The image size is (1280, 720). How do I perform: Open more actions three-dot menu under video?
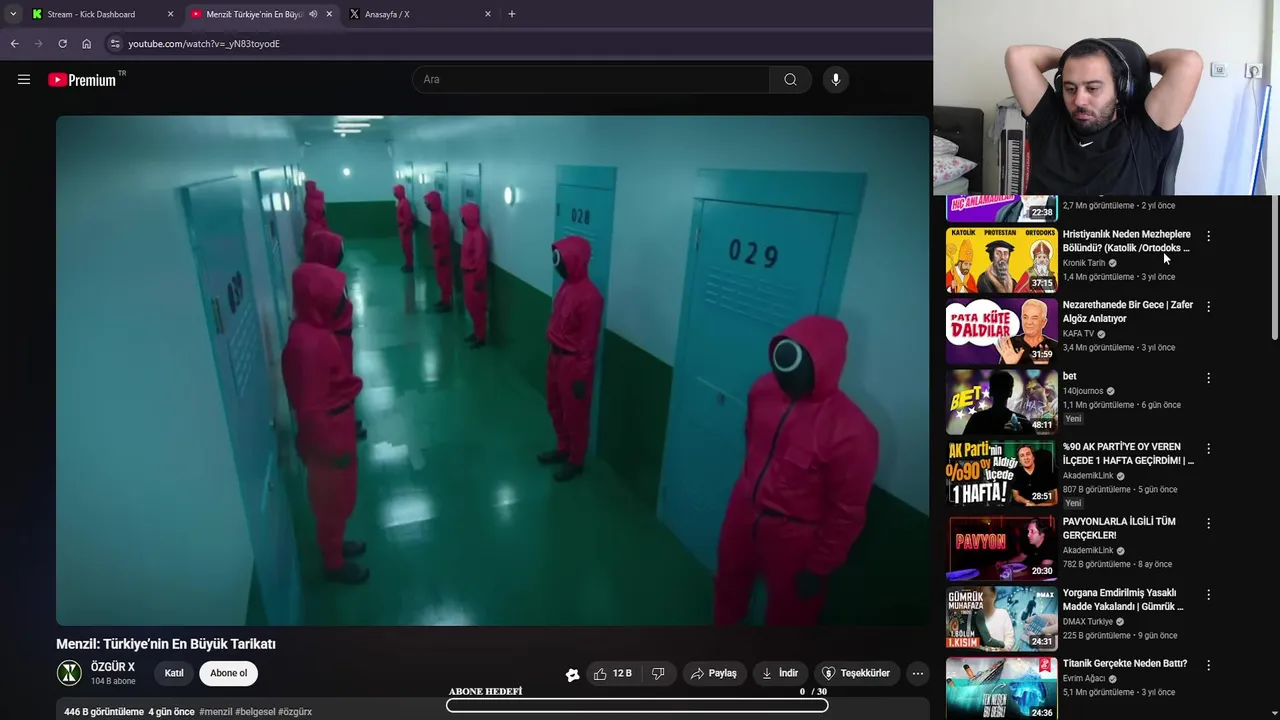(x=917, y=673)
